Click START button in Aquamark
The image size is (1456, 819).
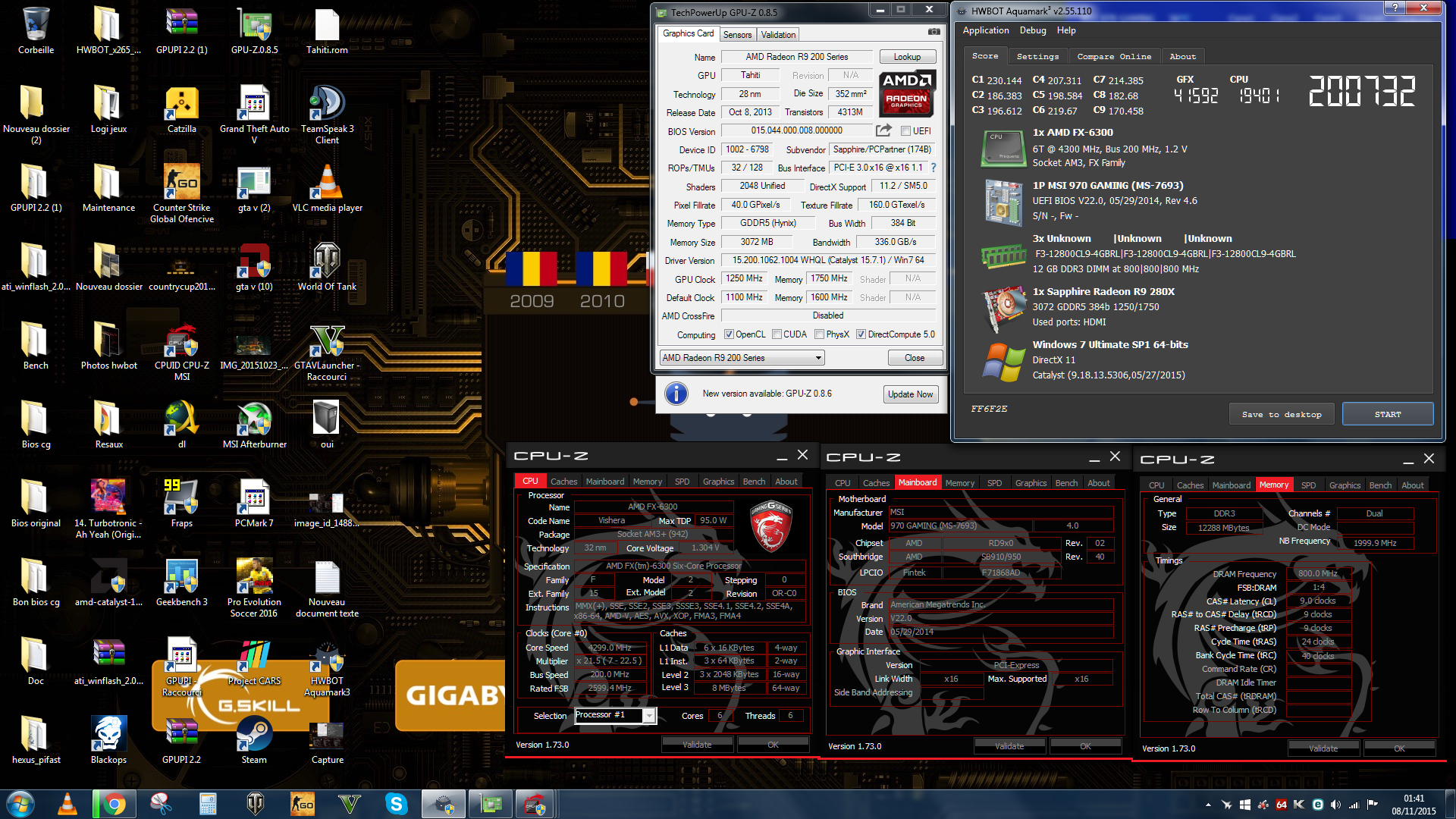coord(1388,414)
